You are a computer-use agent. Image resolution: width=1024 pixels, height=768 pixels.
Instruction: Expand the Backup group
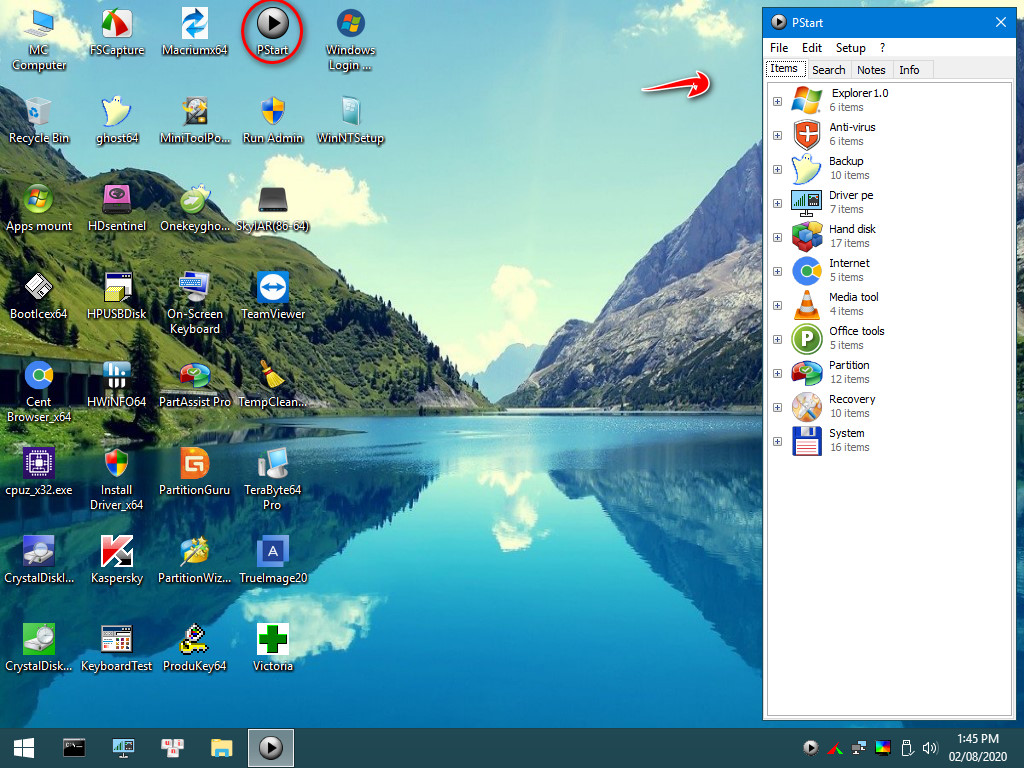[x=777, y=169]
